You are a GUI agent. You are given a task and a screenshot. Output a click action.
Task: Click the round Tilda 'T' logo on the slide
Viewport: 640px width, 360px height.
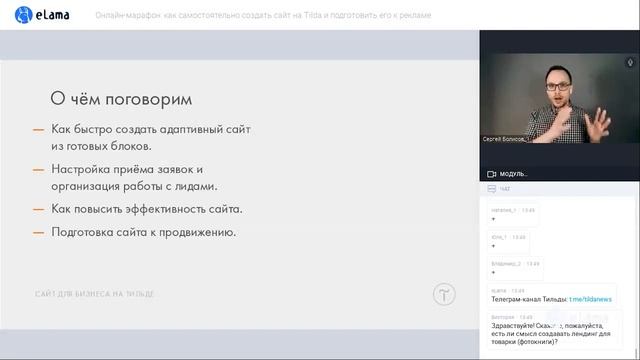[x=444, y=294]
